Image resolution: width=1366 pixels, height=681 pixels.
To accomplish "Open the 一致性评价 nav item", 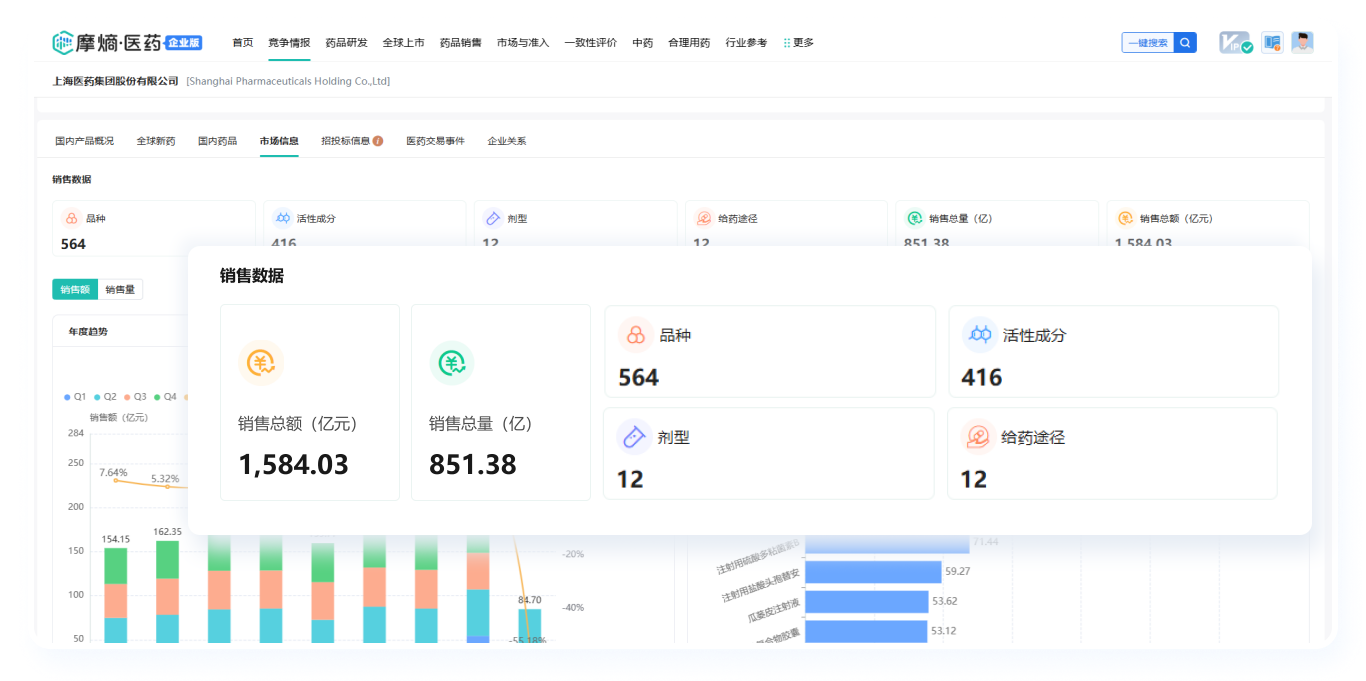I will point(591,43).
